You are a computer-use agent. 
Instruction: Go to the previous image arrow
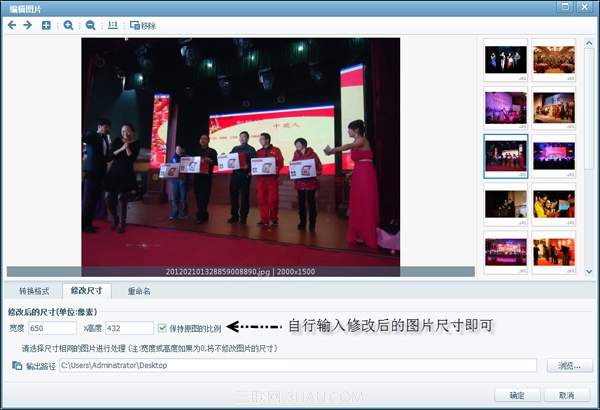(x=12, y=25)
